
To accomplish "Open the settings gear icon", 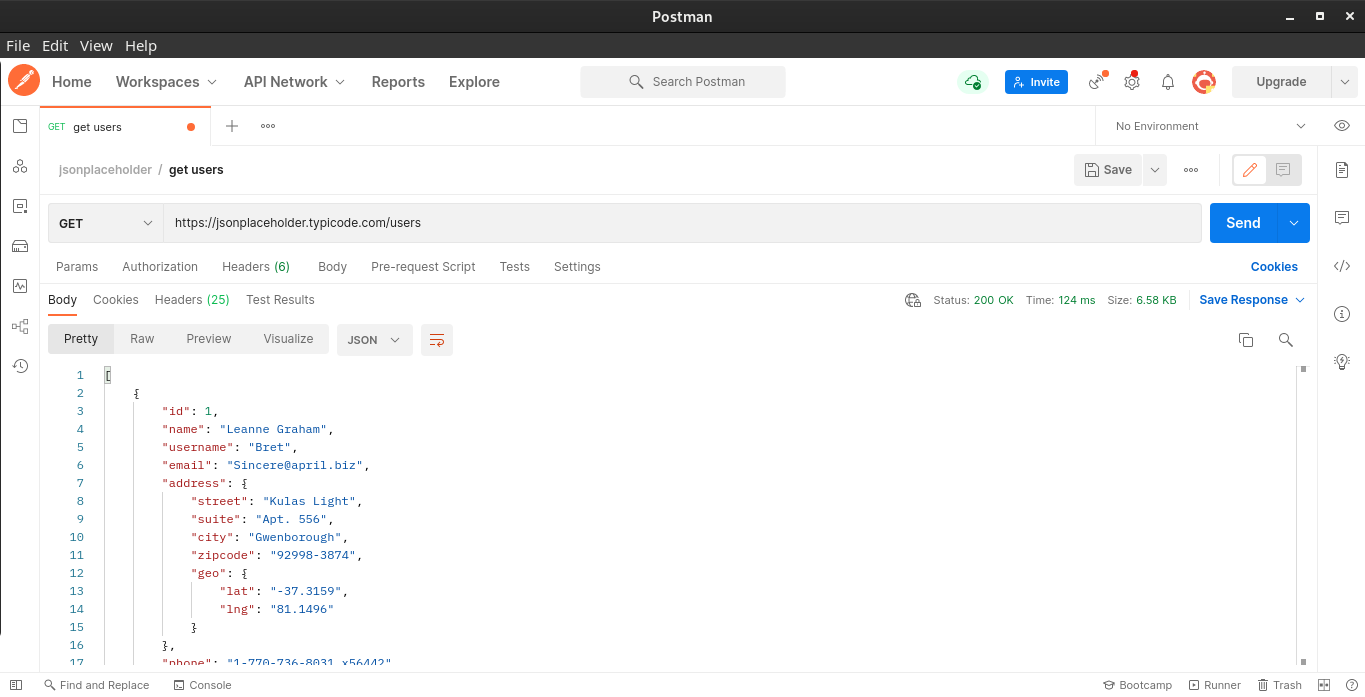I will tap(1132, 82).
